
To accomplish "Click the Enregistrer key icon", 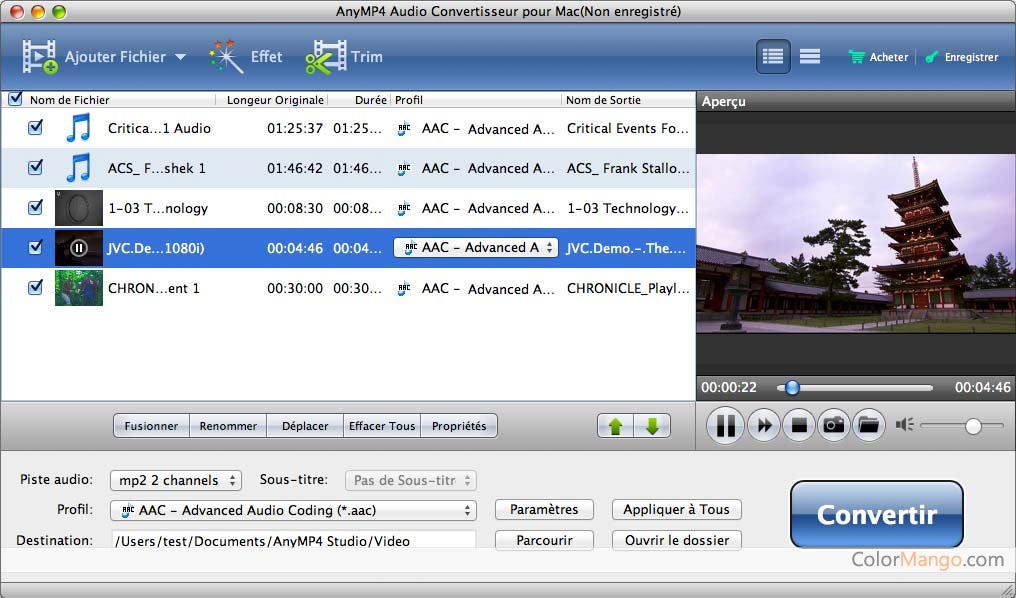I will [x=932, y=57].
